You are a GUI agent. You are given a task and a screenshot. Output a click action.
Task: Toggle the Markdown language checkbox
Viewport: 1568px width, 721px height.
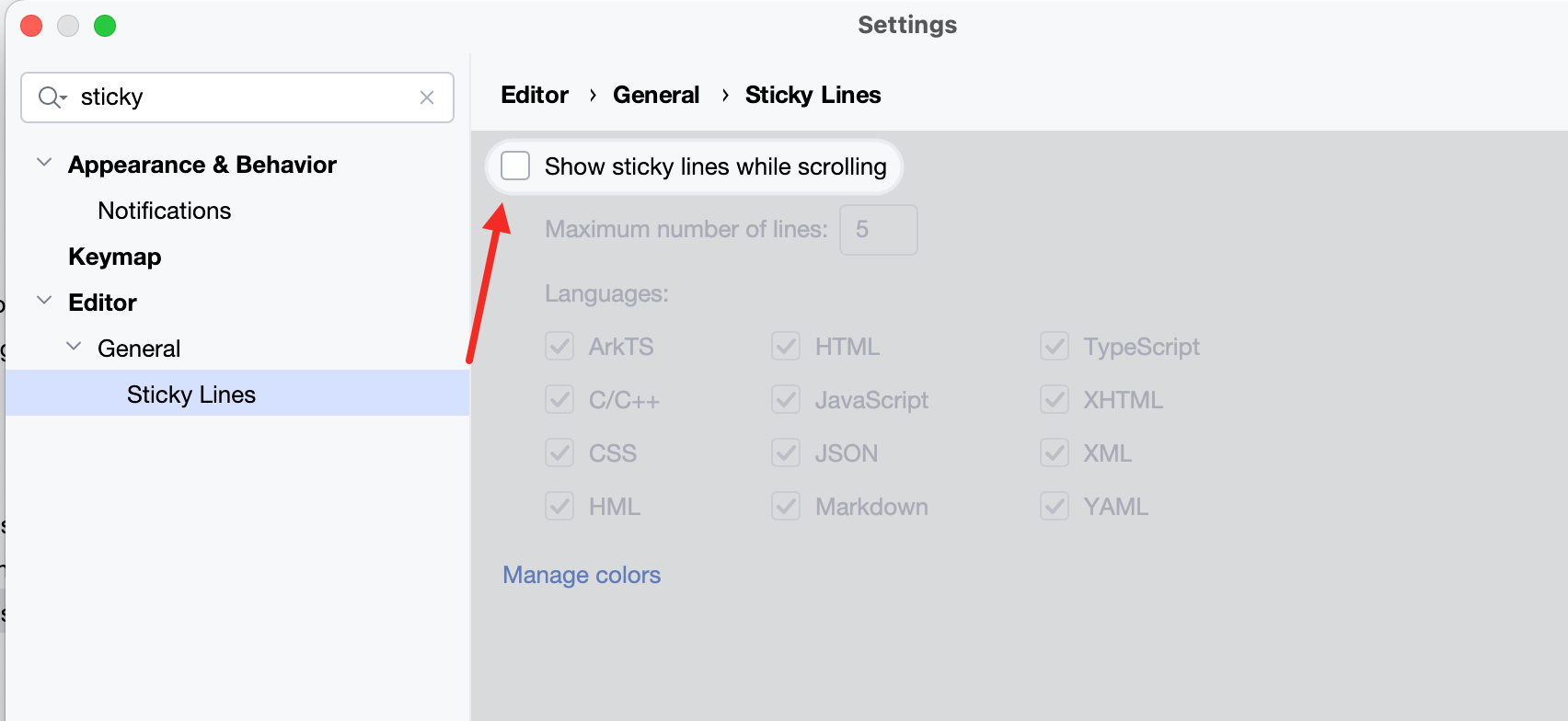(x=786, y=507)
